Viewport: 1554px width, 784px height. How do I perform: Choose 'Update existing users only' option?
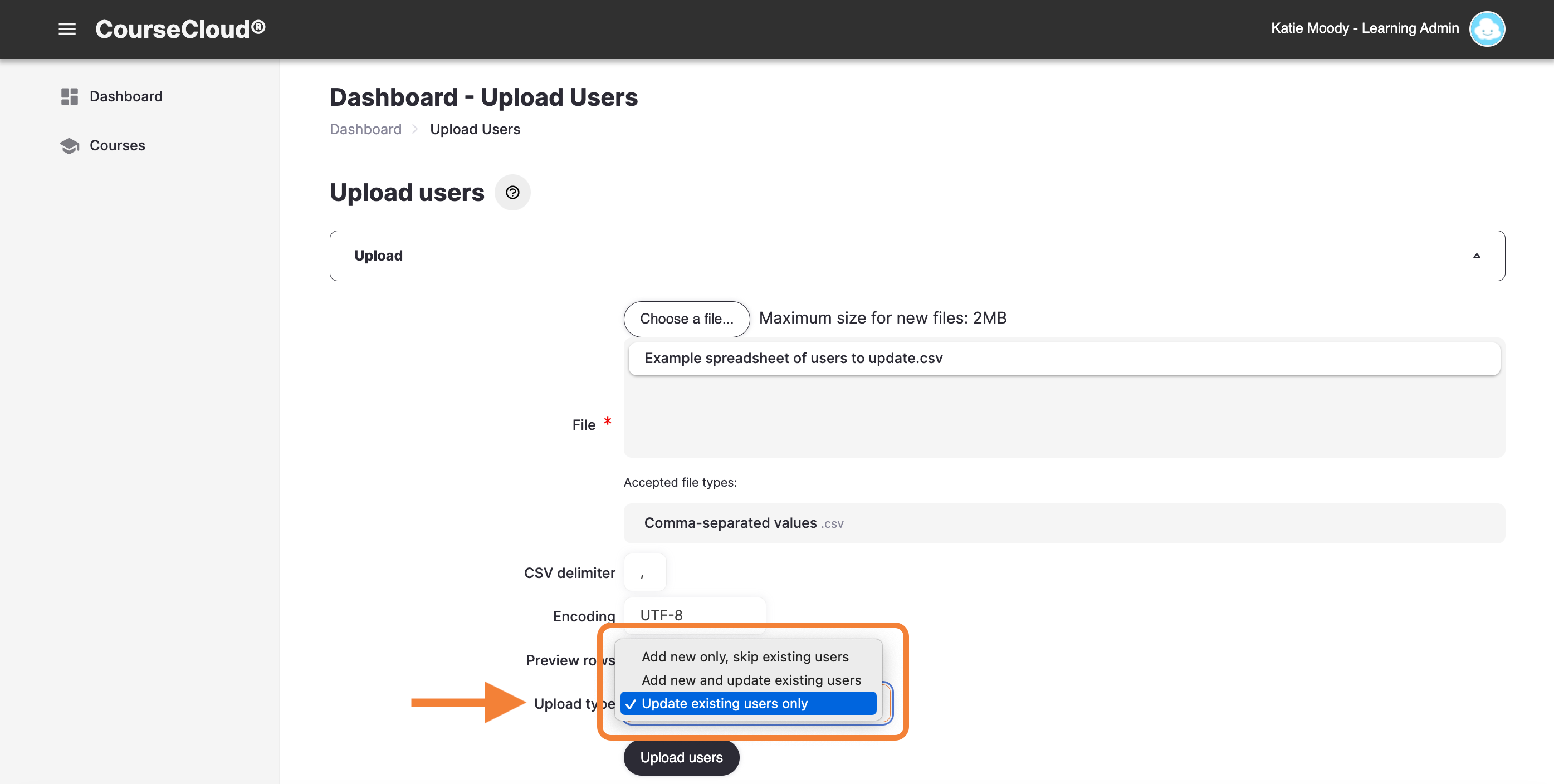pyautogui.click(x=747, y=703)
